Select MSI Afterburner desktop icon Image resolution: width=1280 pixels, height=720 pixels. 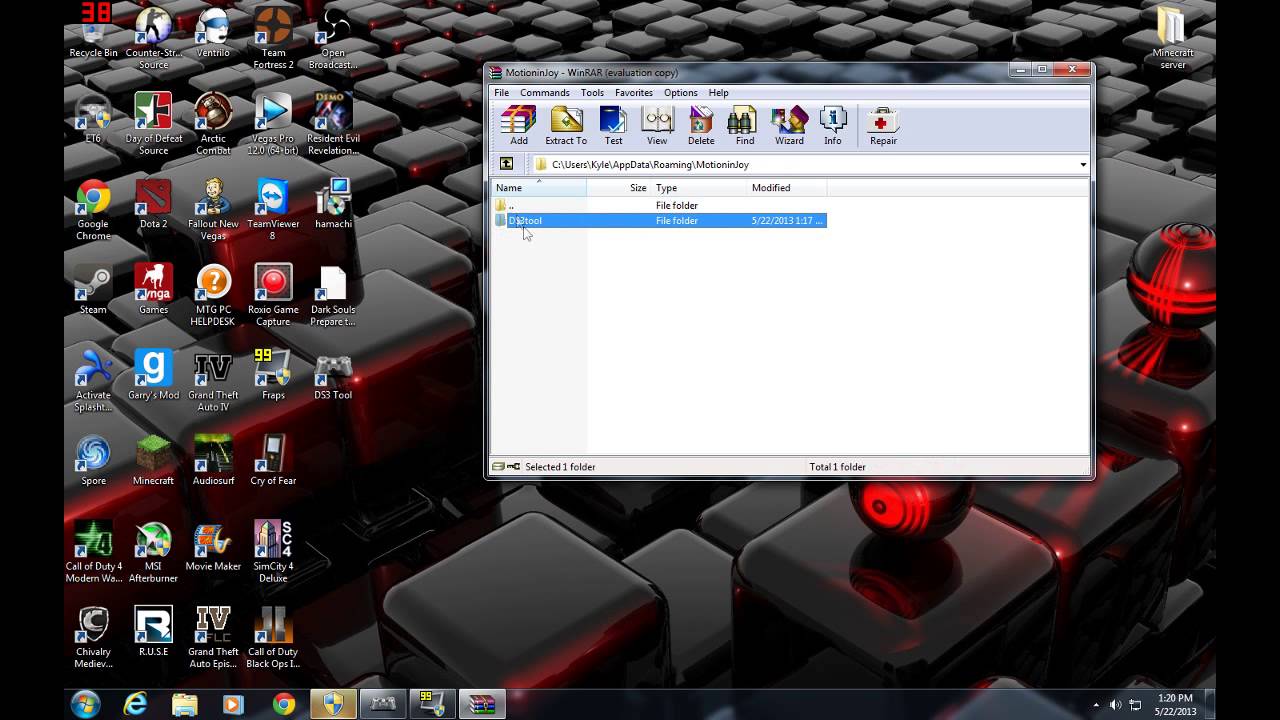coord(153,552)
